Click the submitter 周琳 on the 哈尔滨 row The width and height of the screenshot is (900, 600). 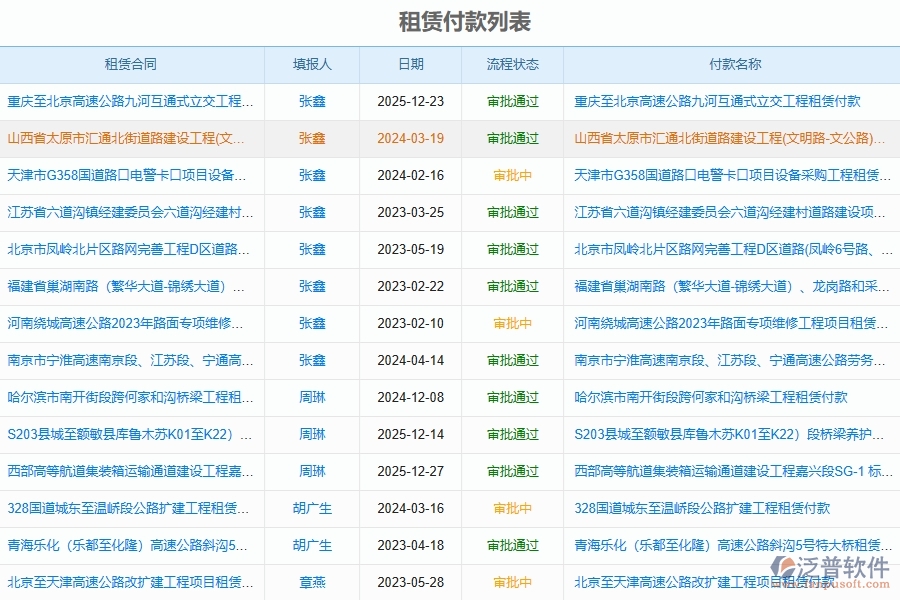(x=312, y=397)
